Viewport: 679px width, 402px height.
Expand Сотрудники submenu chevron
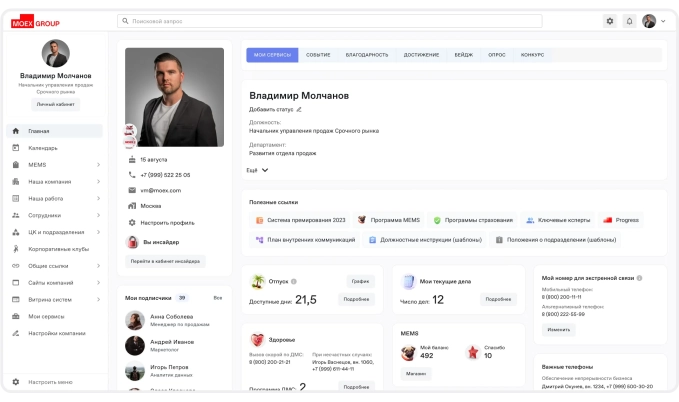coord(98,215)
